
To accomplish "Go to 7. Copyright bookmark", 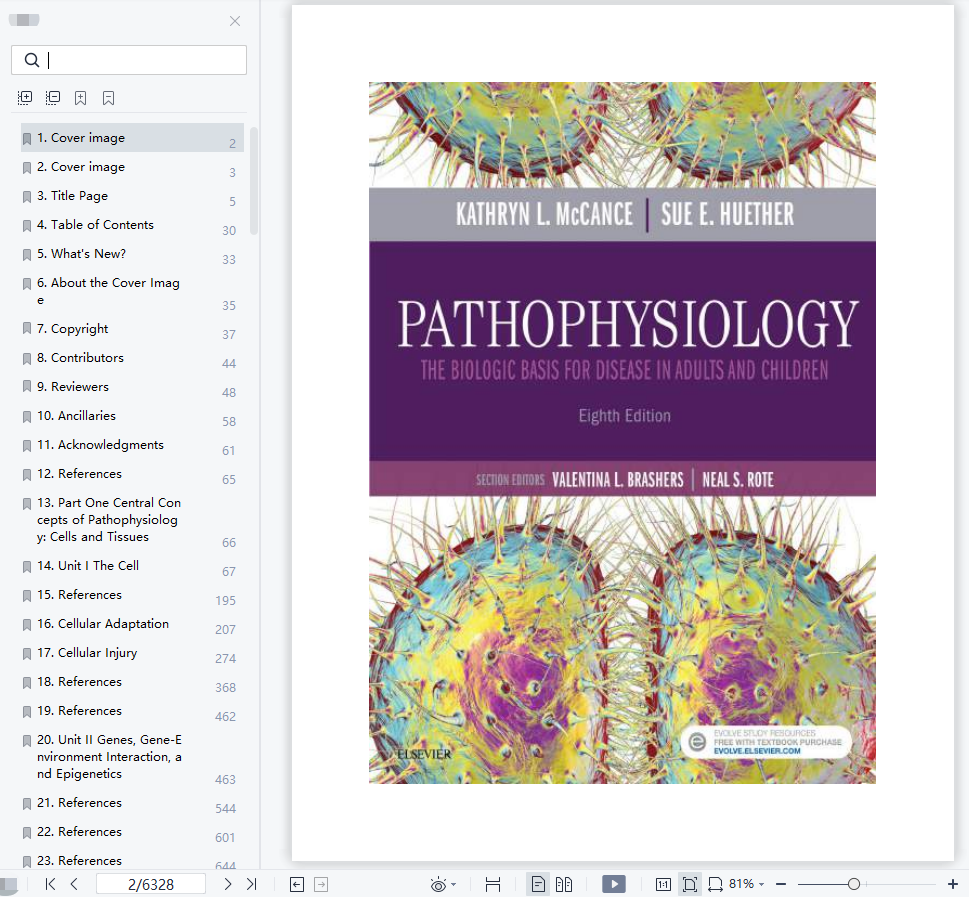I will tap(132, 329).
